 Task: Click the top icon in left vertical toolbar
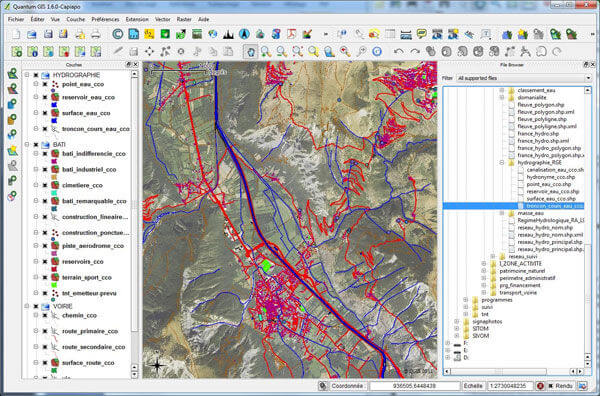pos(13,73)
